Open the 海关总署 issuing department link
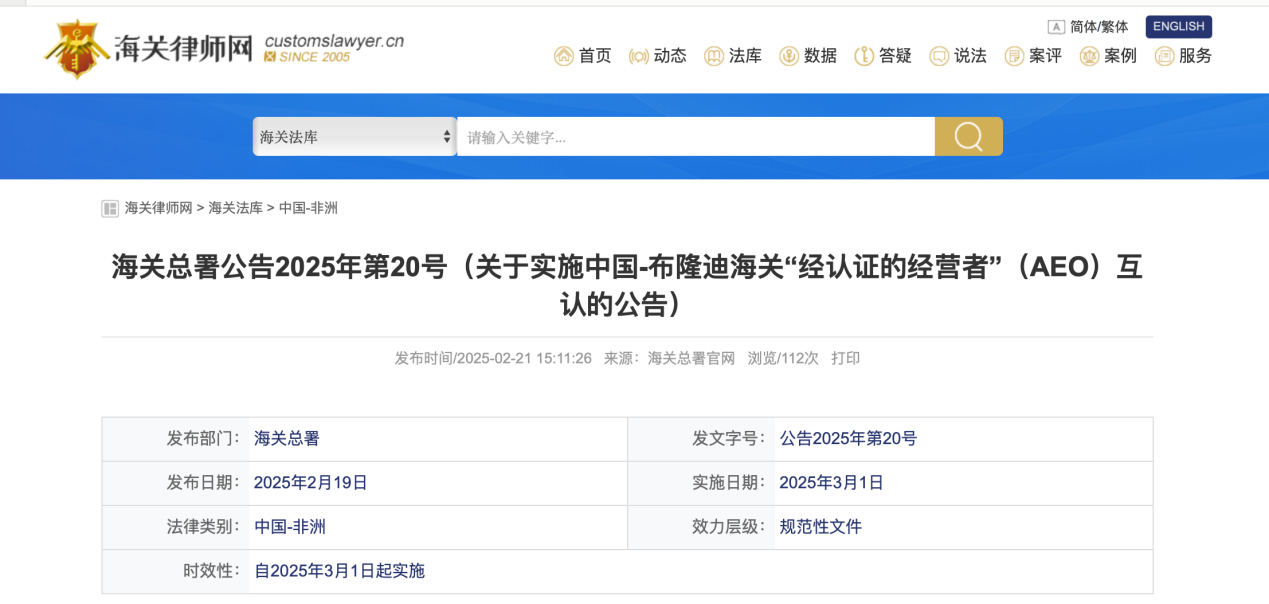The image size is (1269, 604). point(287,439)
